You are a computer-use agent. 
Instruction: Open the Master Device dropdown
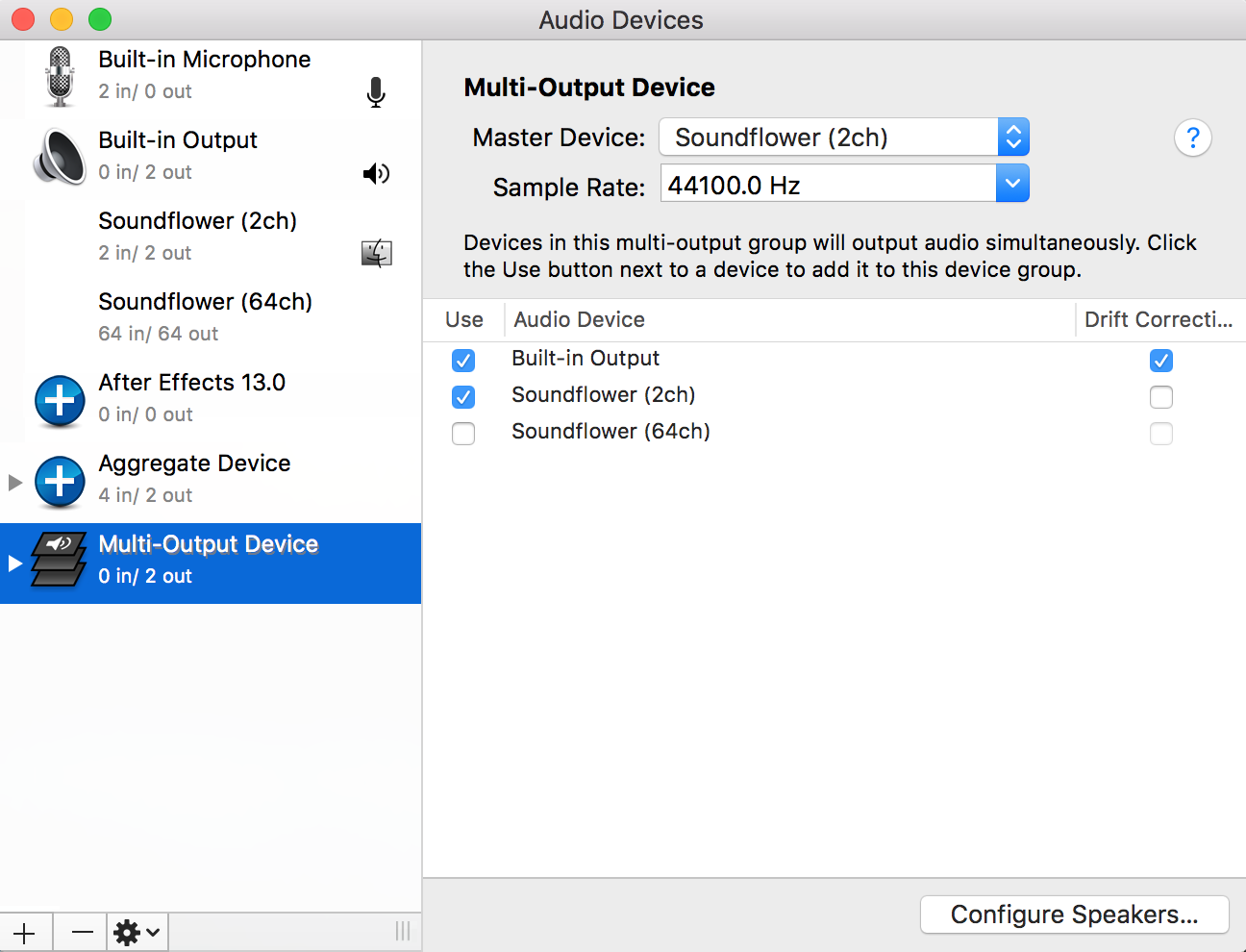pyautogui.click(x=844, y=137)
